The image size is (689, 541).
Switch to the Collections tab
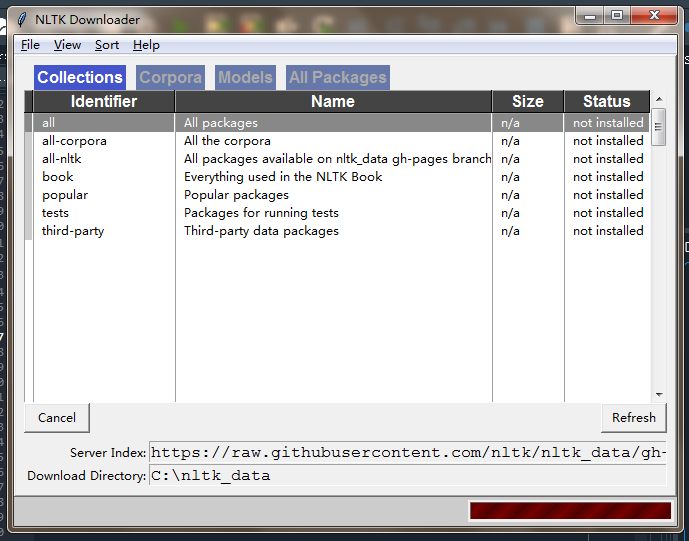[x=80, y=77]
